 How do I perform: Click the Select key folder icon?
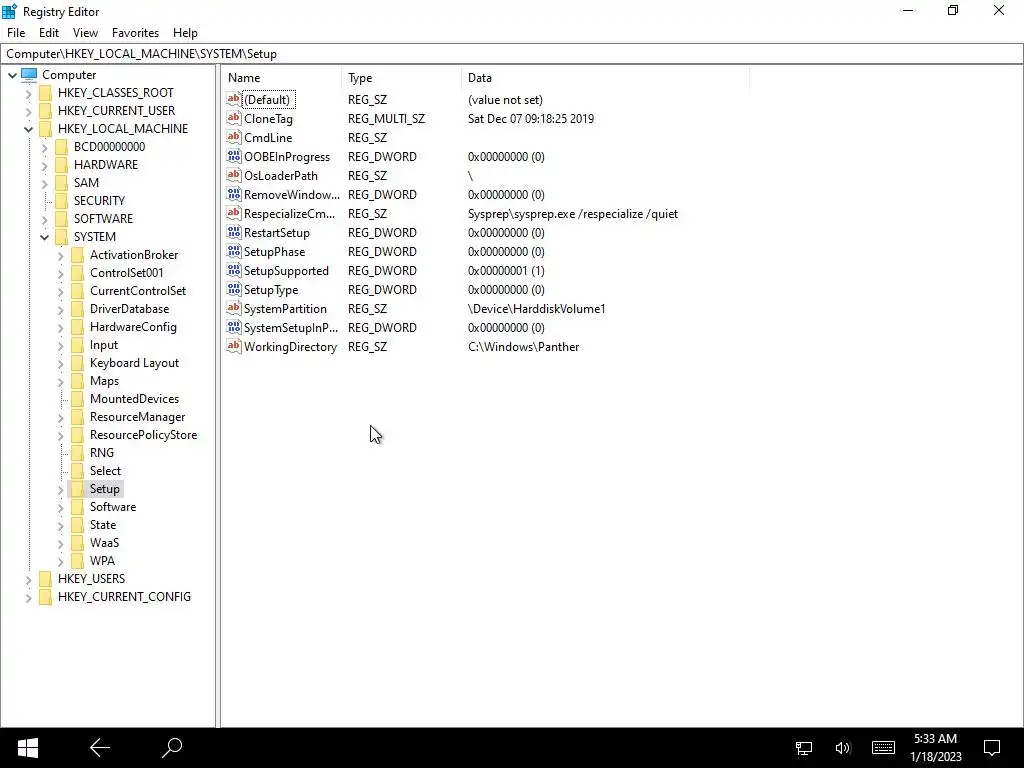click(78, 471)
